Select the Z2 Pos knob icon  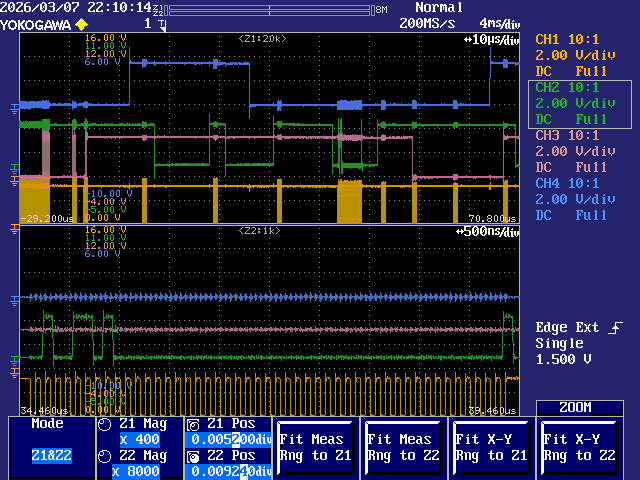tap(194, 456)
